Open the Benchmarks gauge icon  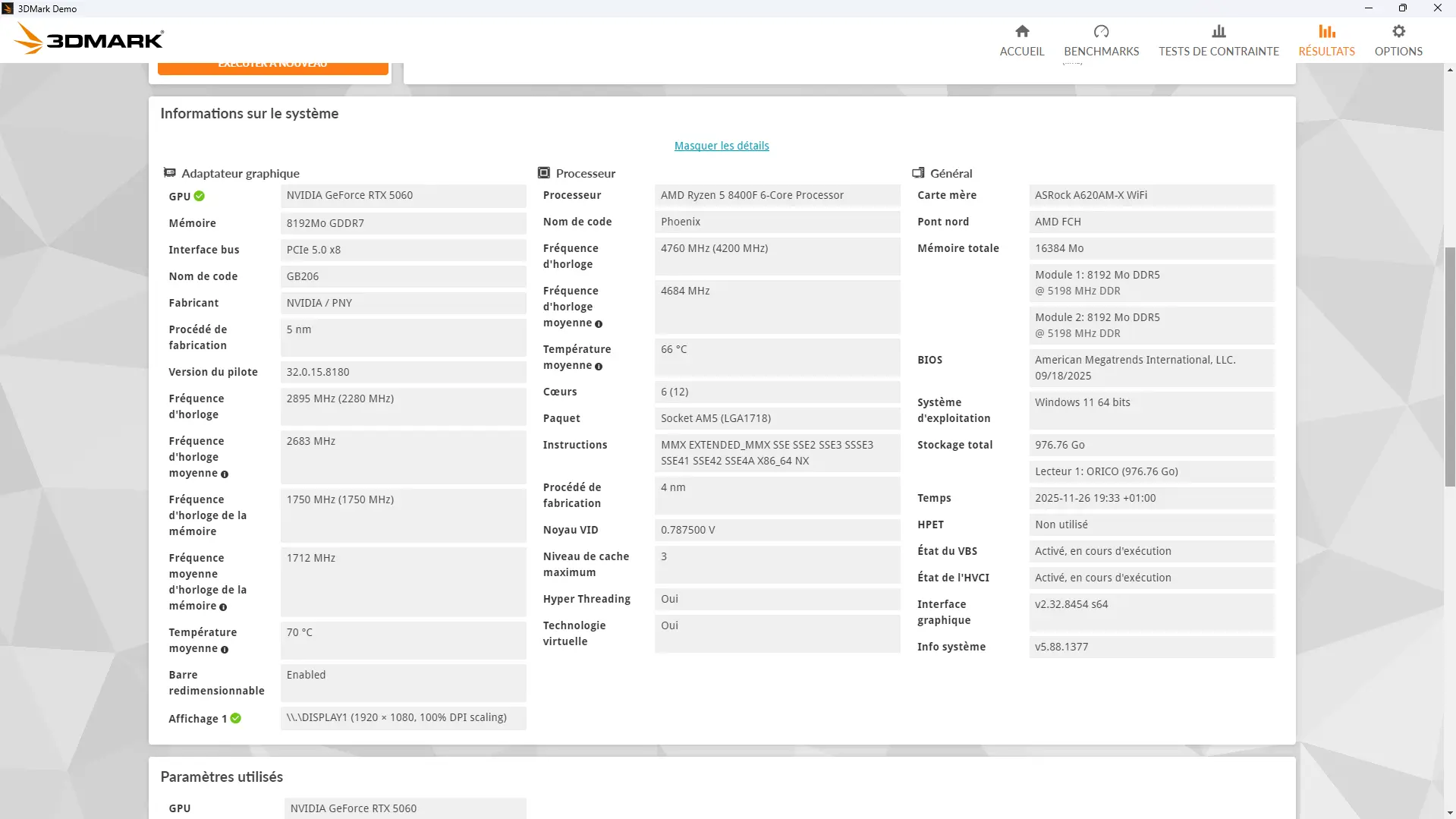[x=1101, y=31]
